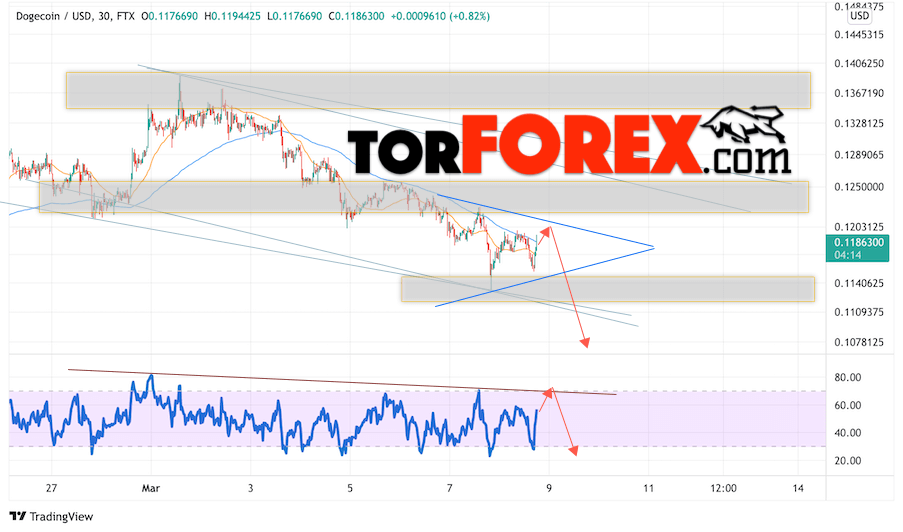Click the date label 27 on time axis
Viewport: 903px width, 532px height.
(51, 488)
